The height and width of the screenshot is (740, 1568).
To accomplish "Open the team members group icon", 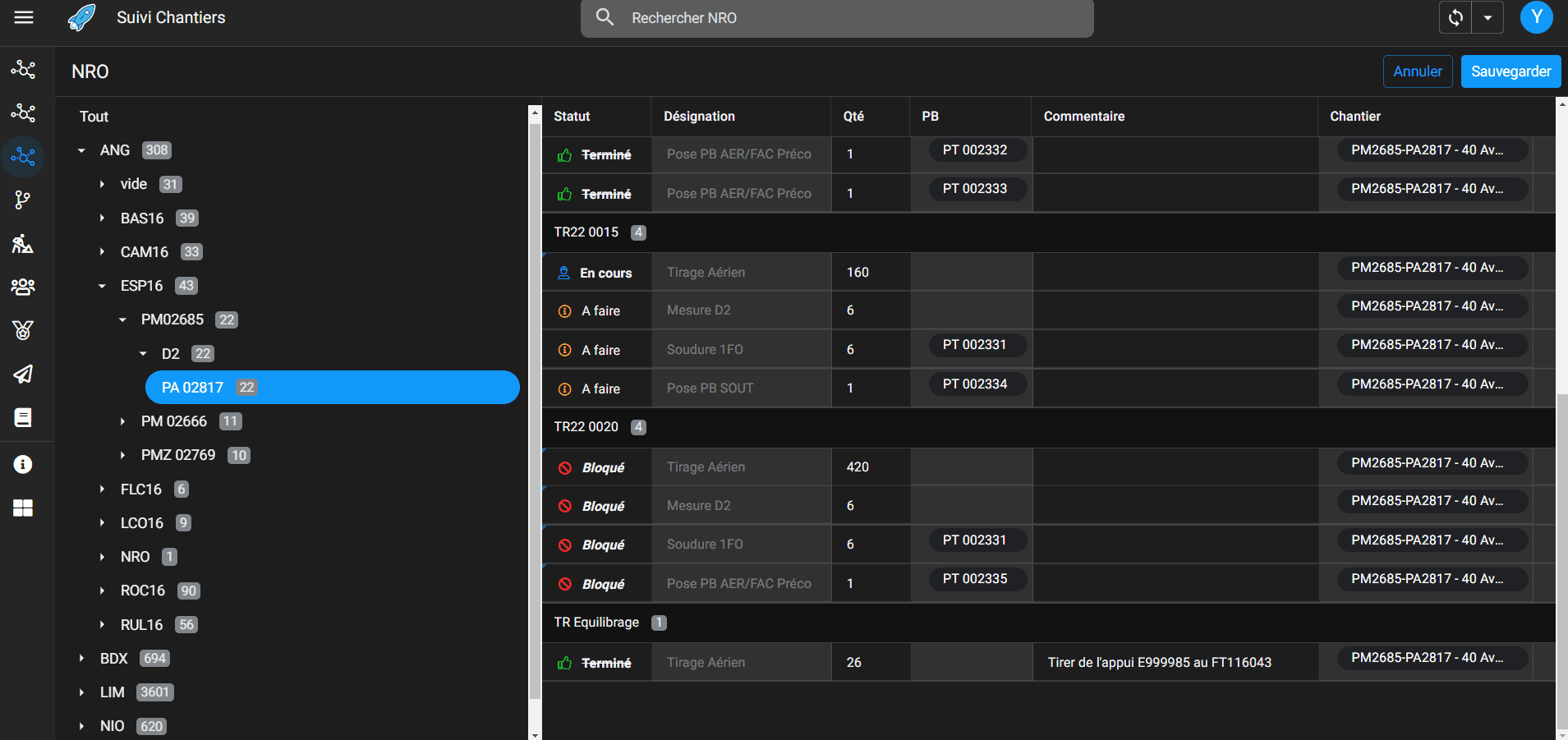I will tap(23, 287).
